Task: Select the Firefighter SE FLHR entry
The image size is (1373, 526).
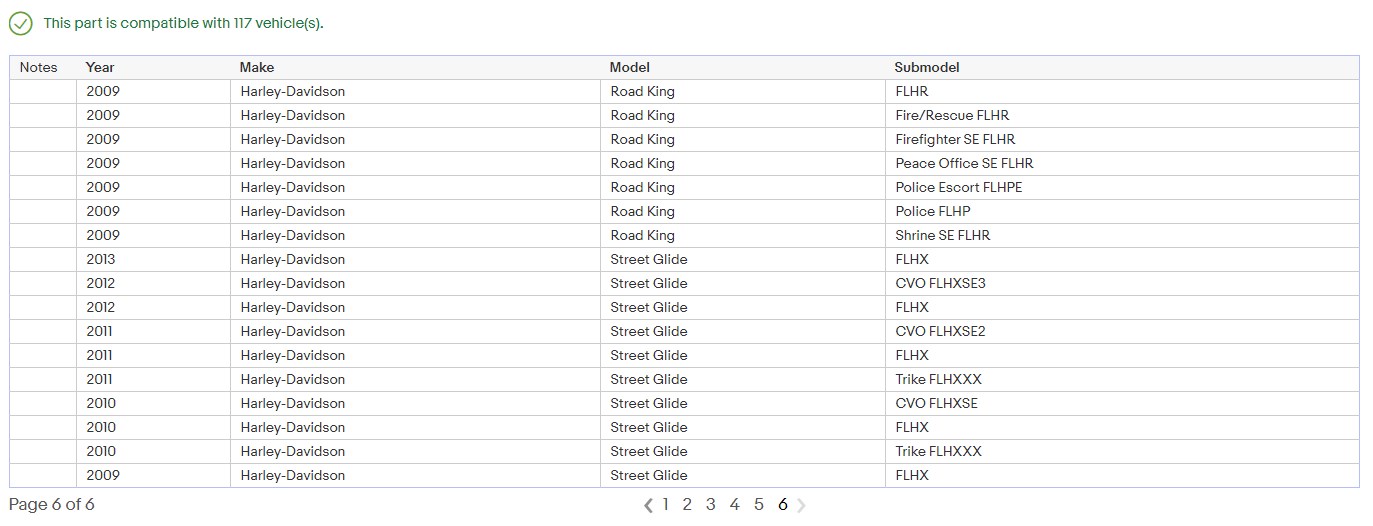Action: (955, 139)
